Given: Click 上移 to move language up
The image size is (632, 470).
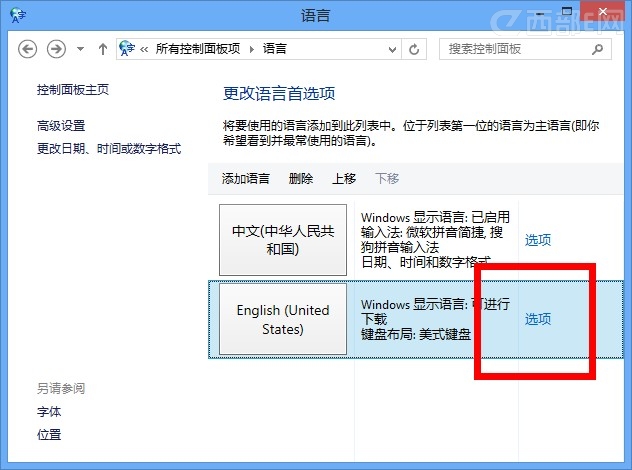Looking at the screenshot, I should tap(344, 178).
